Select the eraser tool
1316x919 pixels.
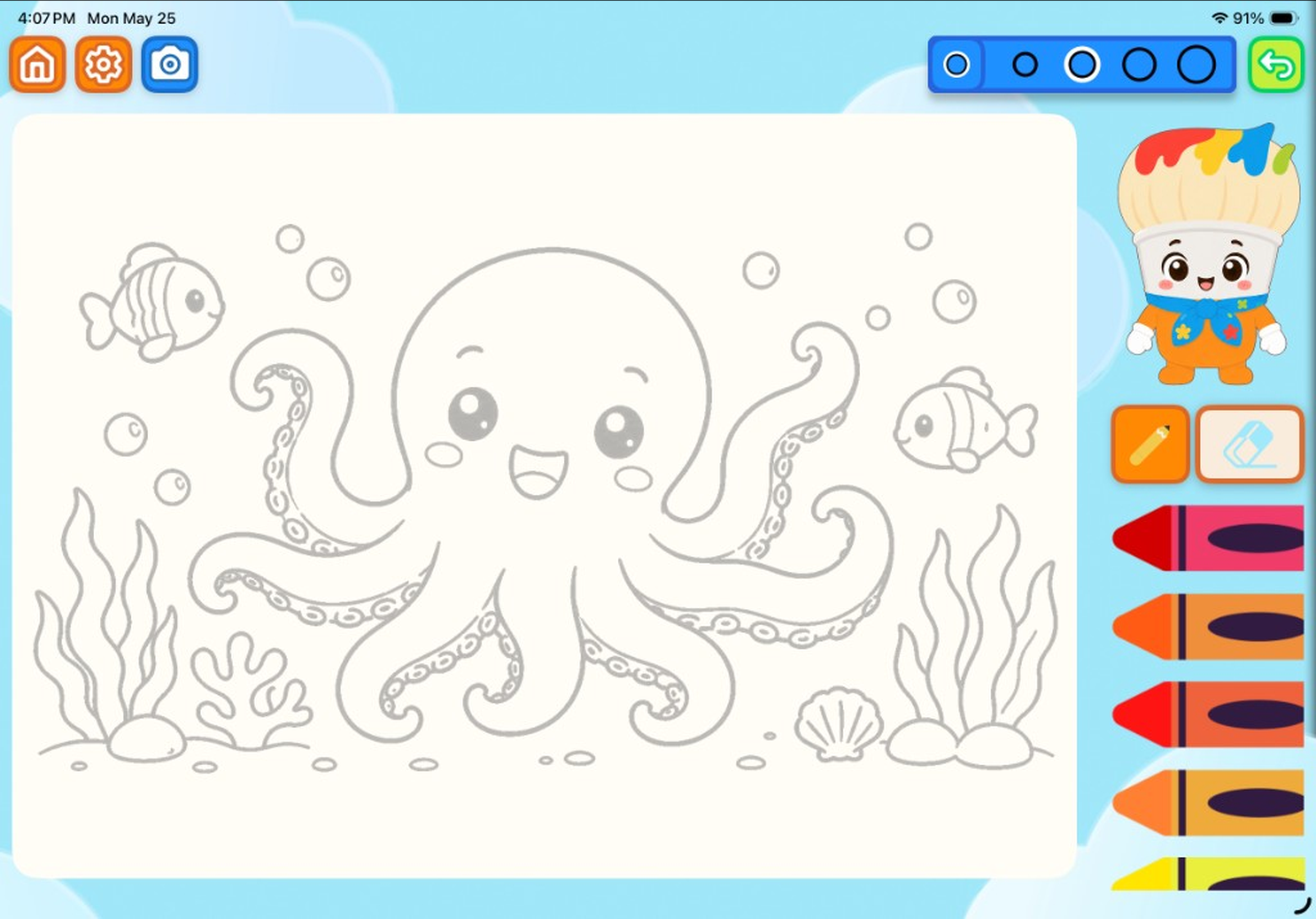[x=1250, y=444]
